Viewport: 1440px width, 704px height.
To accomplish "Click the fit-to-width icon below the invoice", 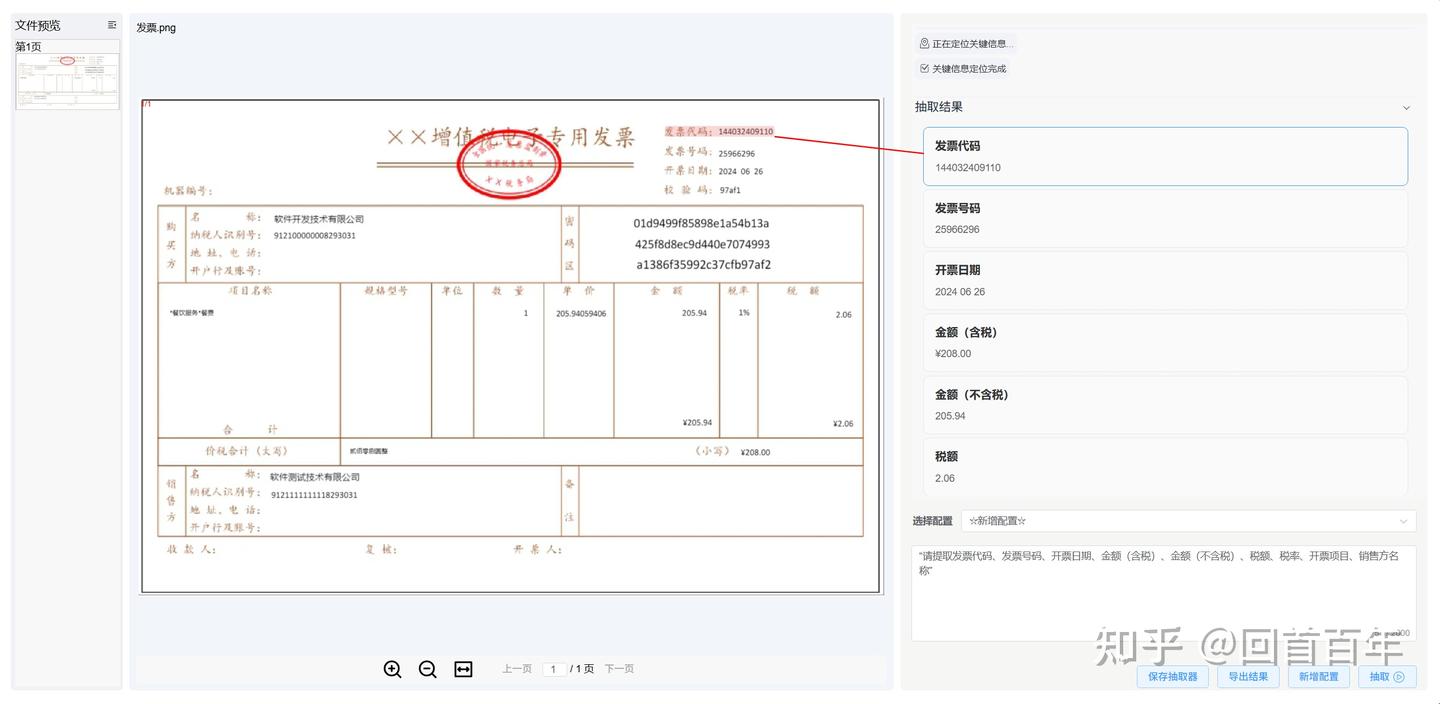I will (x=462, y=669).
